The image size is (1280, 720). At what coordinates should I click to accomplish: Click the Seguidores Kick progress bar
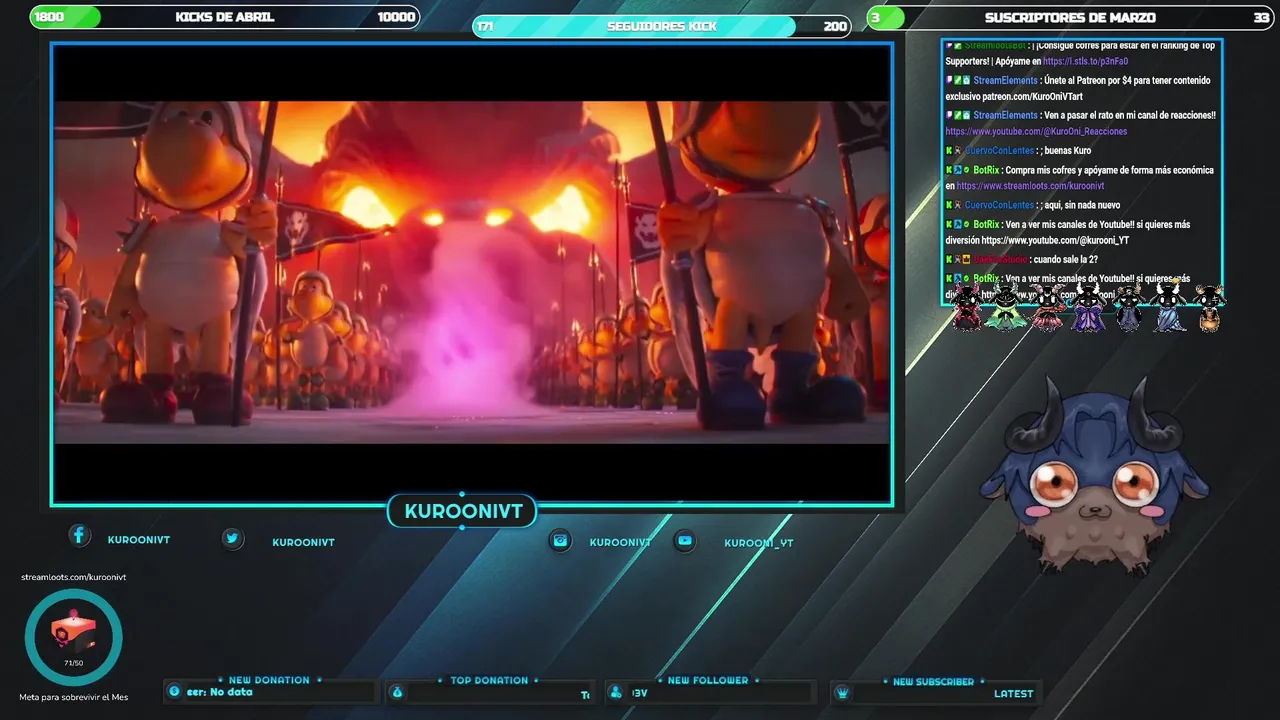662,26
